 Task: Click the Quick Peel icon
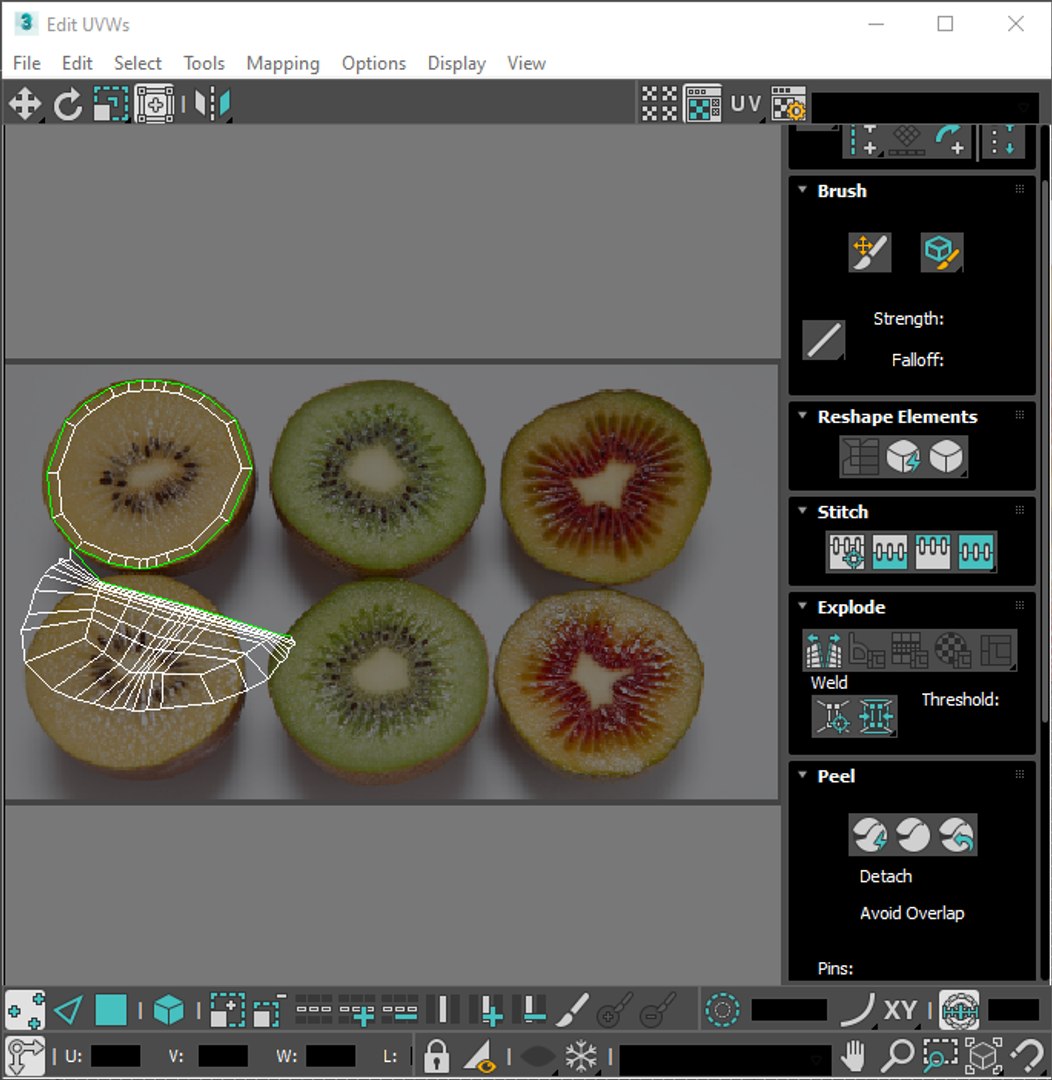click(869, 835)
